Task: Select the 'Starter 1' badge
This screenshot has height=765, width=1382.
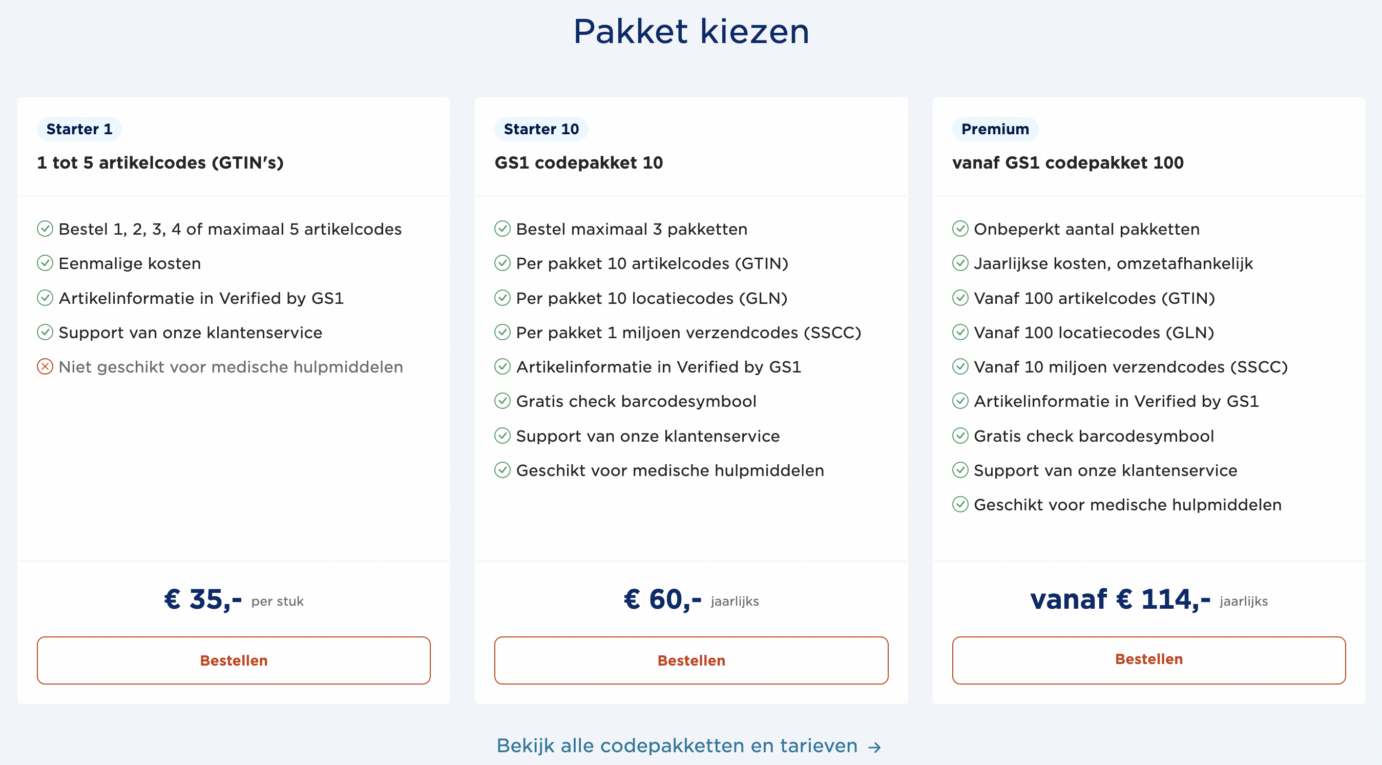Action: (x=79, y=129)
